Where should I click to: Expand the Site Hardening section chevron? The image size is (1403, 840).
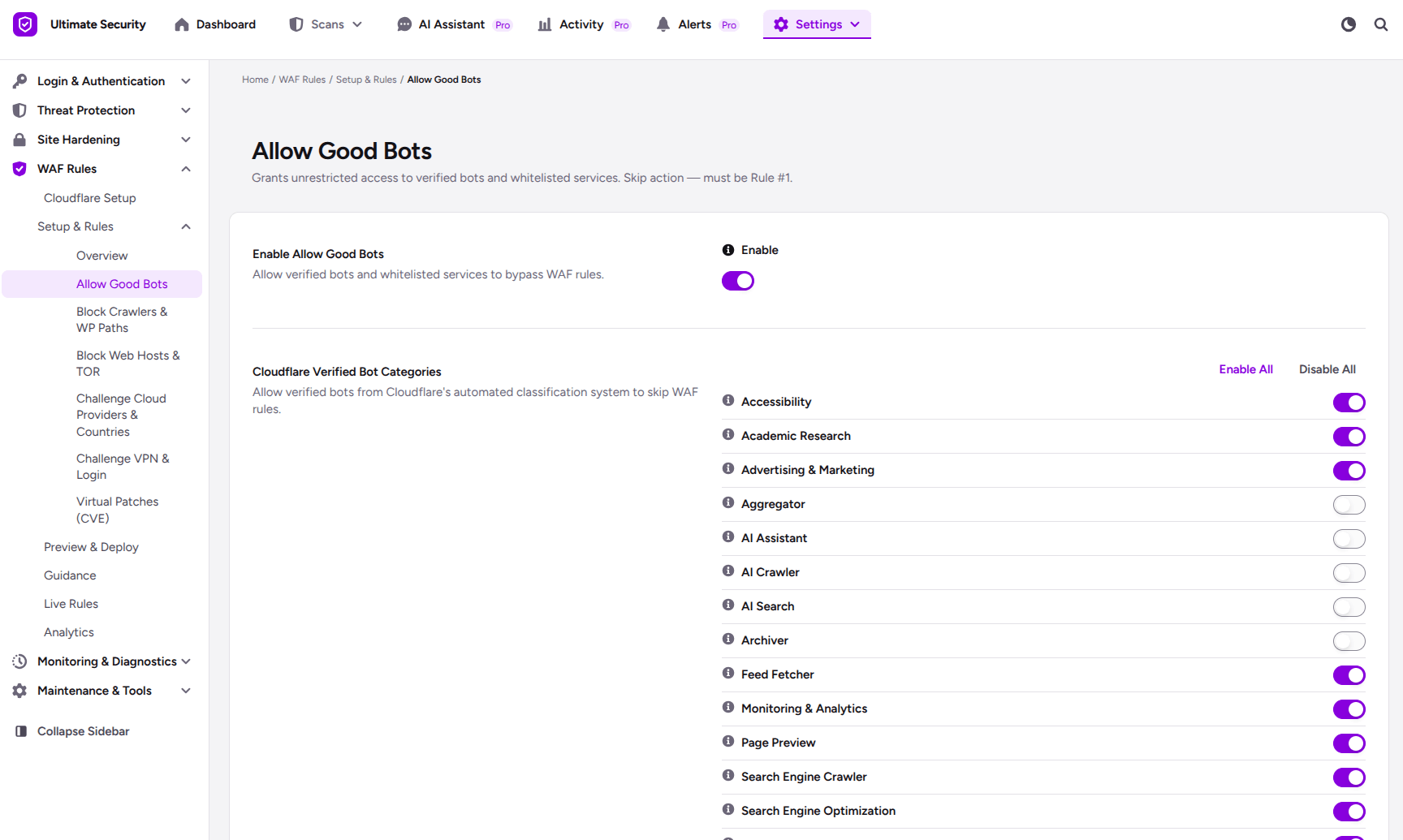(x=186, y=140)
